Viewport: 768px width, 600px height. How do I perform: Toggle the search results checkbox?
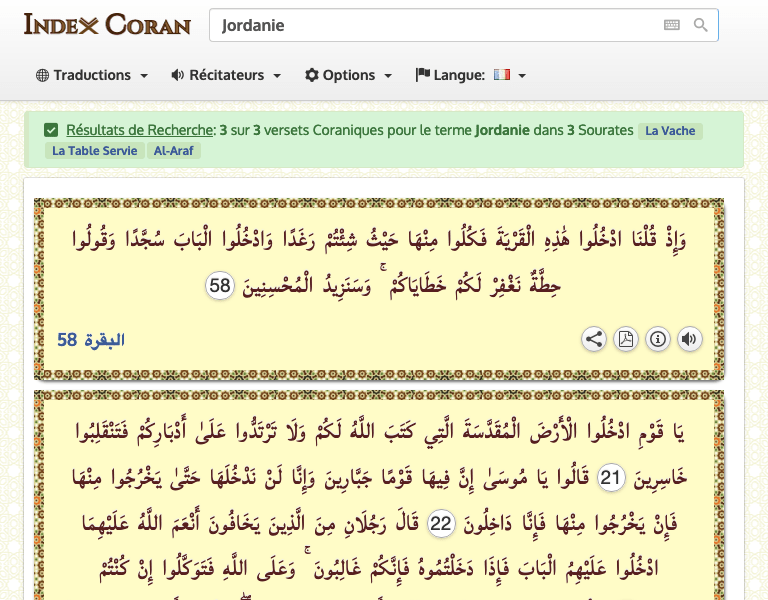(x=51, y=130)
